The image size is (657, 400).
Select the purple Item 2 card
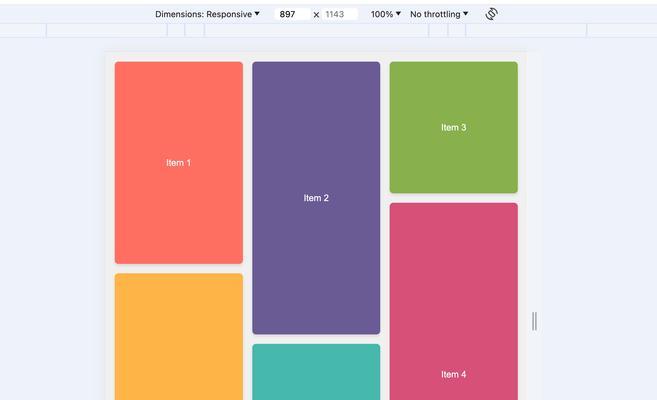click(x=316, y=198)
